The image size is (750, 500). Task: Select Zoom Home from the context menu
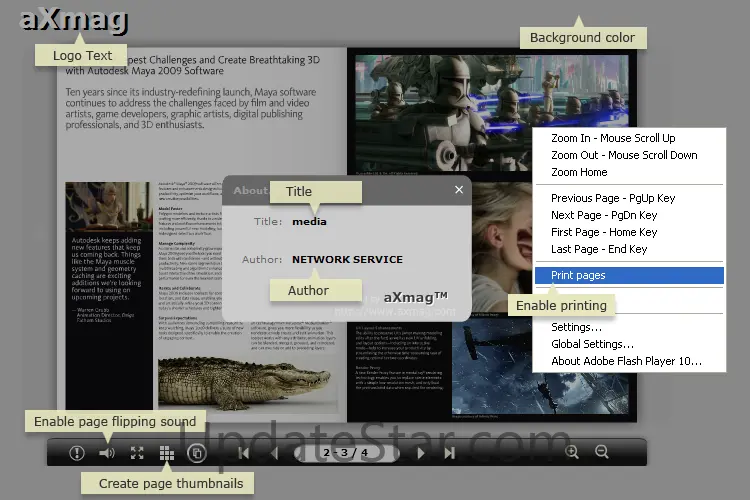tap(579, 172)
